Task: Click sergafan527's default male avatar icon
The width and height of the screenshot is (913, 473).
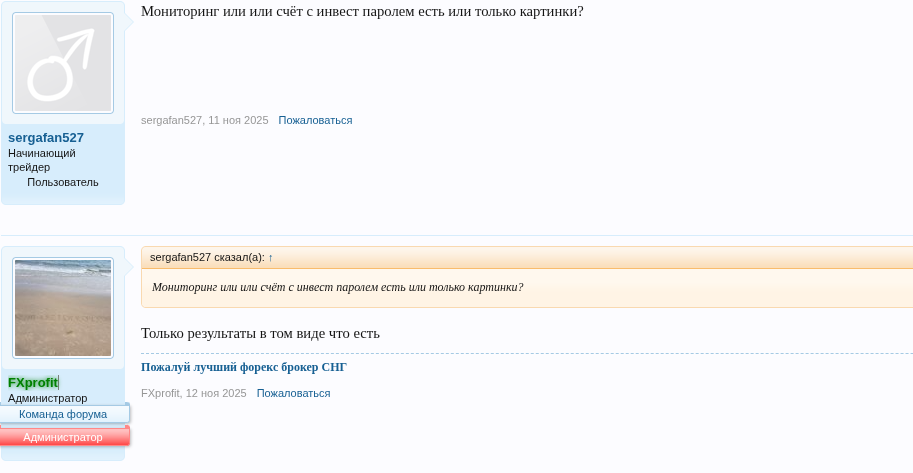Action: [x=62, y=63]
